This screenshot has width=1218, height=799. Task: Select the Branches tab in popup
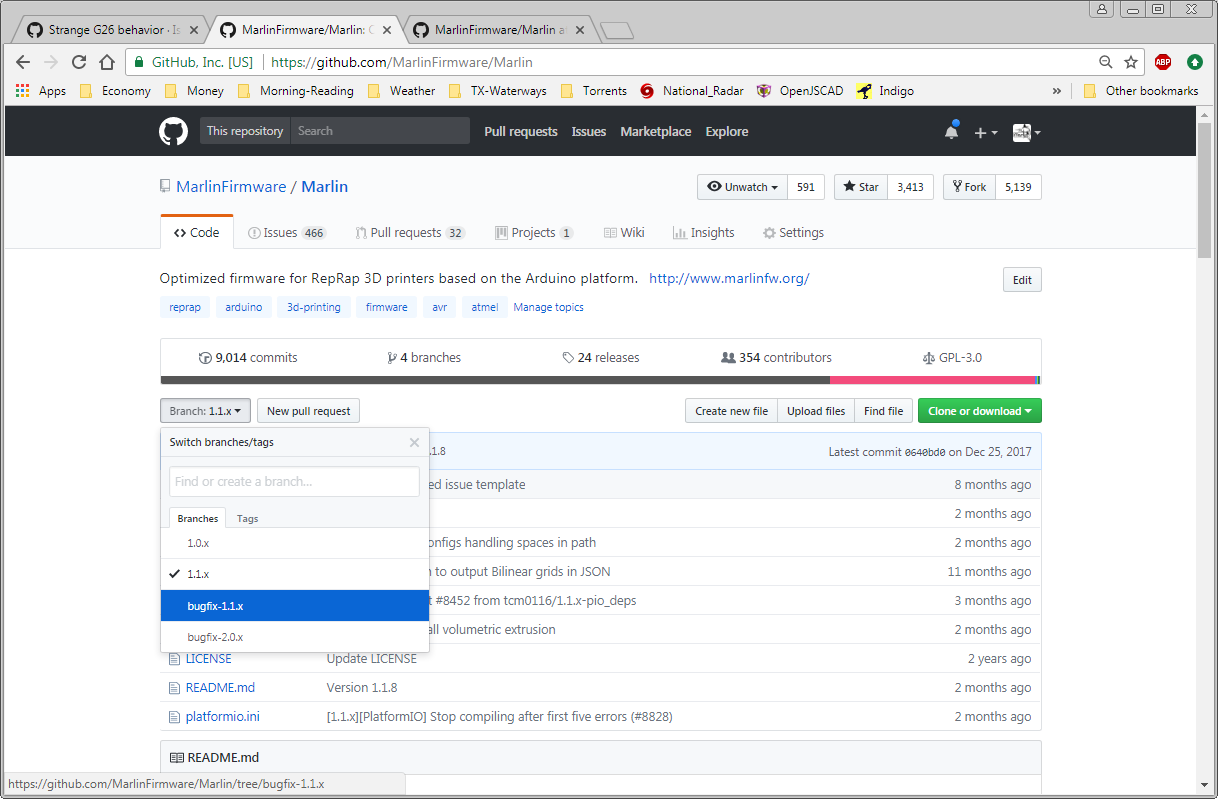coord(198,519)
